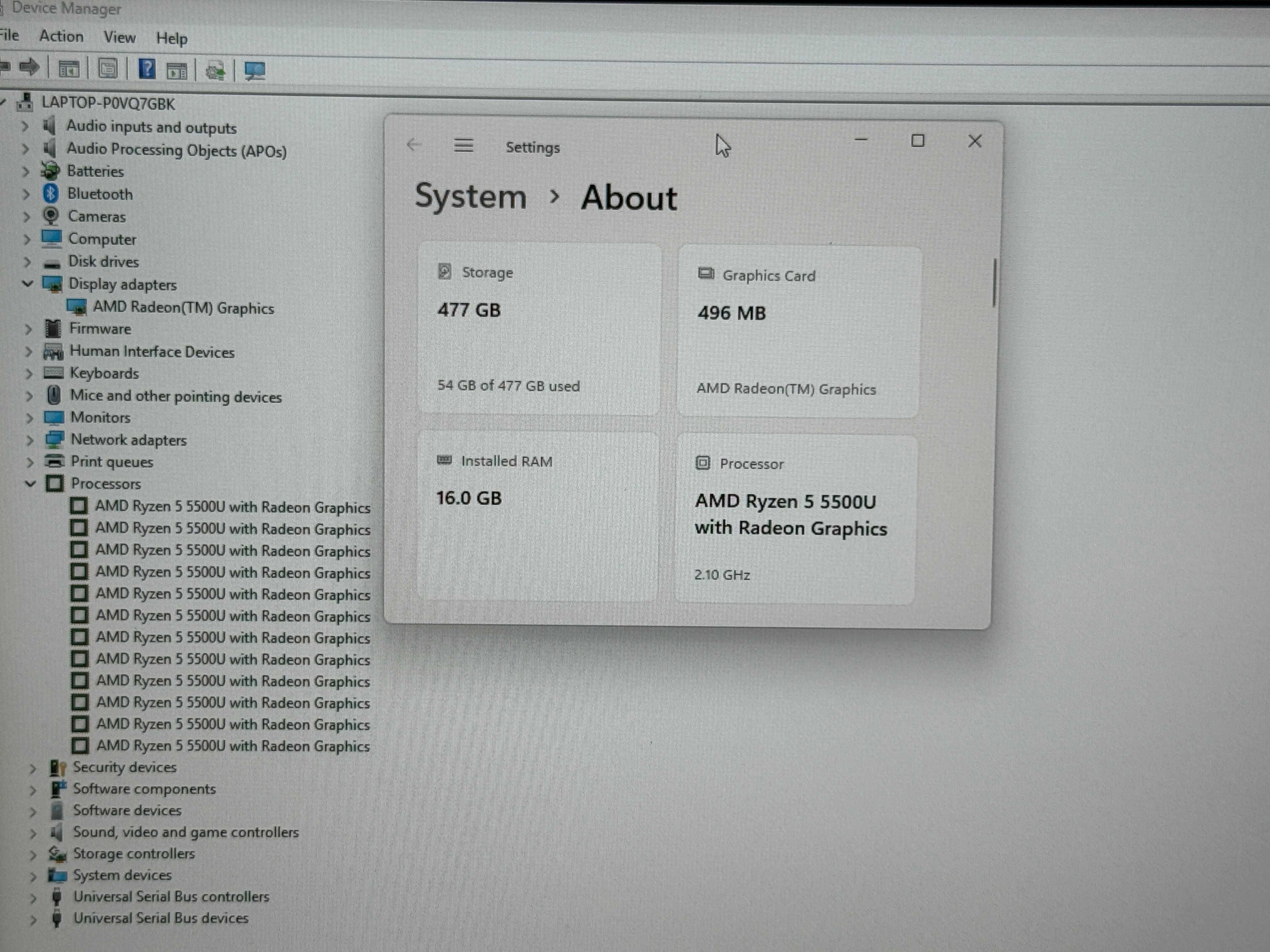Click the Human Interface Devices icon
1270x952 pixels.
(x=54, y=351)
